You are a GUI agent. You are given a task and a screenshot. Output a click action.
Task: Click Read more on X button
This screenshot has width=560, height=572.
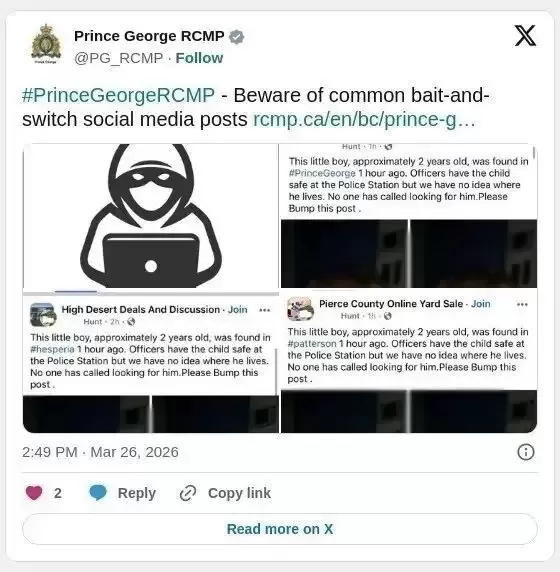[280, 529]
